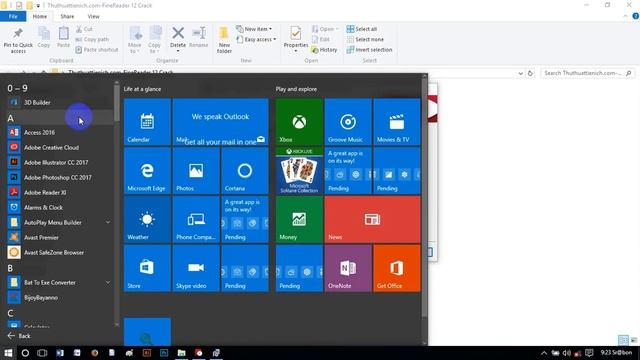Open BijoyBayanno app

pos(59,298)
